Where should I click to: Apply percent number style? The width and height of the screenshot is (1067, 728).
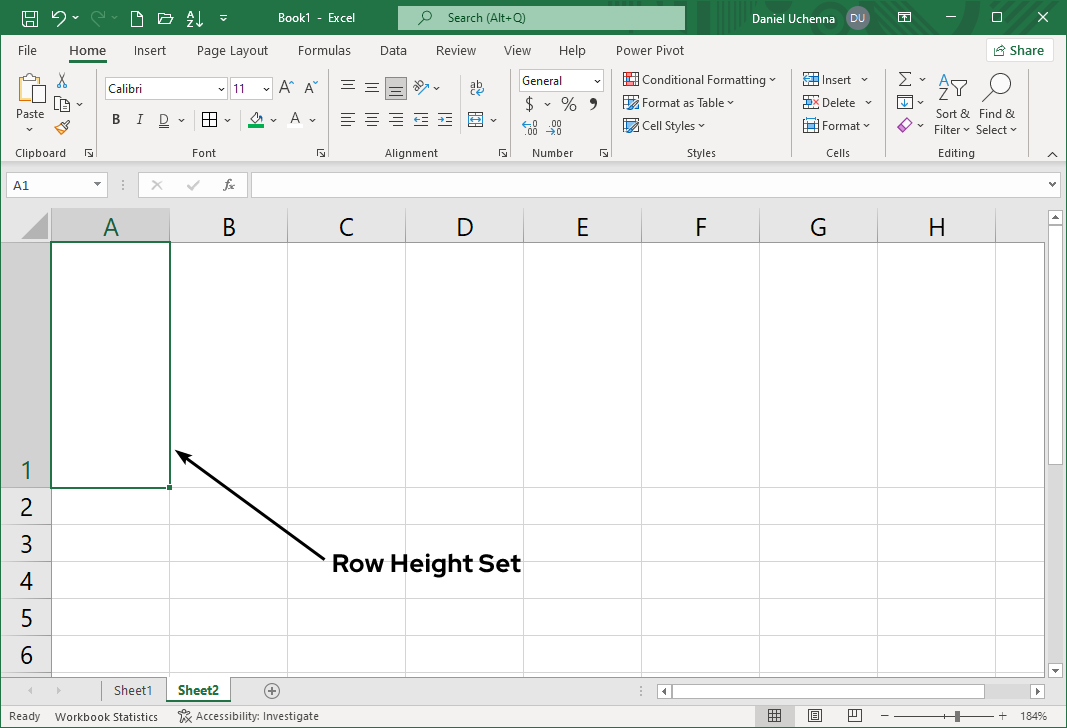point(567,103)
